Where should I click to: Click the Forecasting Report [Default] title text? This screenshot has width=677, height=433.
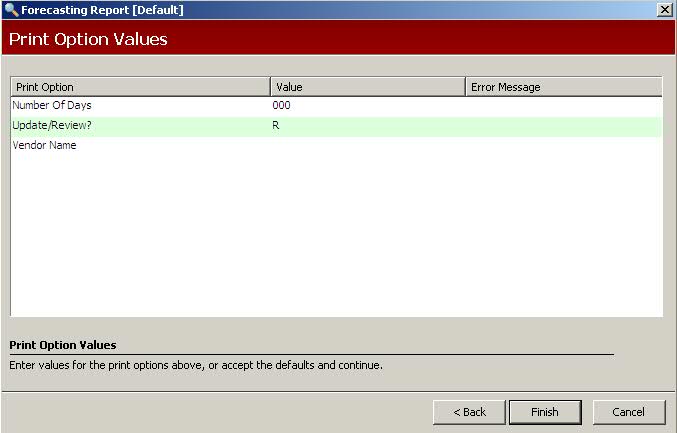tap(103, 9)
